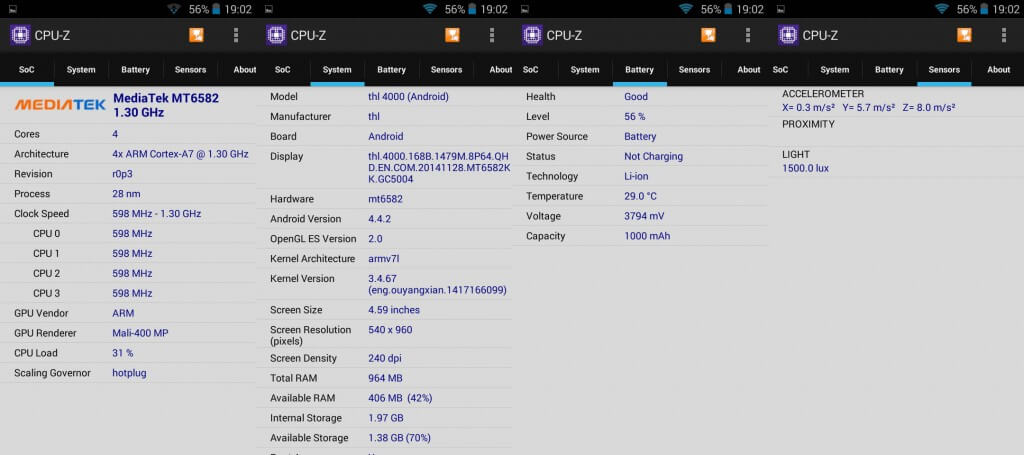The height and width of the screenshot is (455, 1024).
Task: Click the GPU Renderer value 'Mali-400 MP'
Action: point(140,333)
